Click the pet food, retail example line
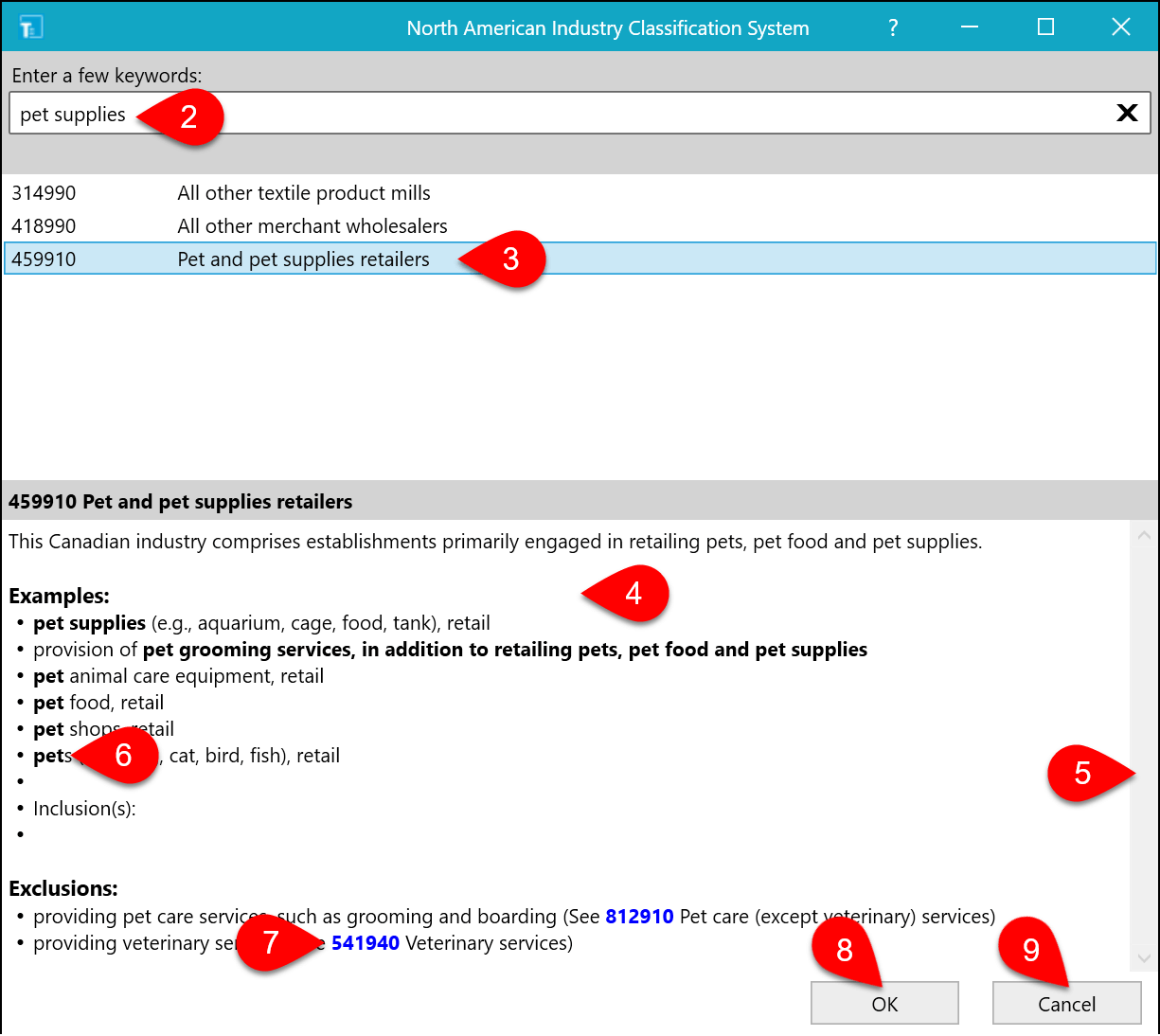This screenshot has height=1036, width=1160. pyautogui.click(x=98, y=703)
